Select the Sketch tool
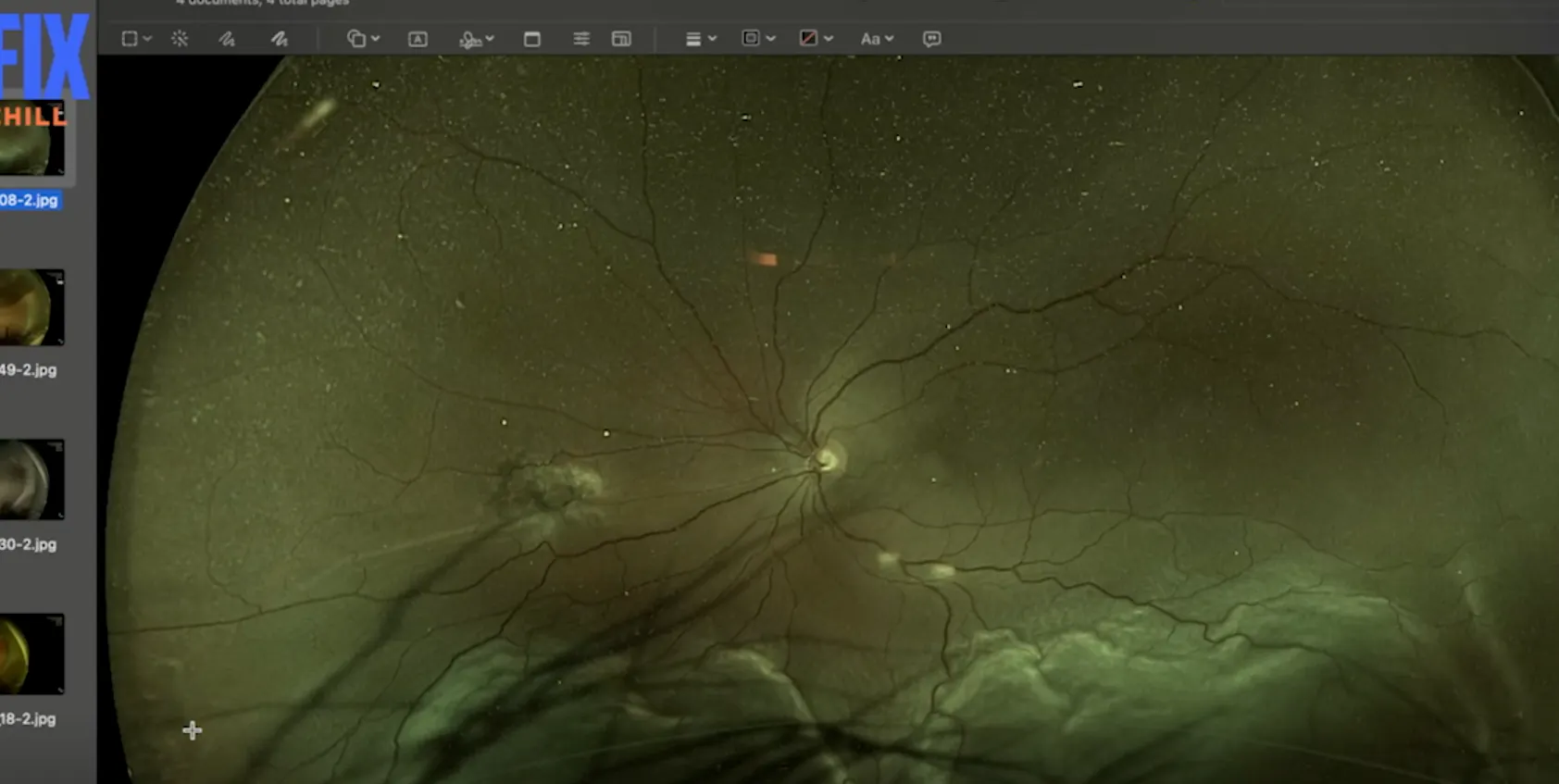Viewport: 1559px width, 784px height. tap(227, 39)
